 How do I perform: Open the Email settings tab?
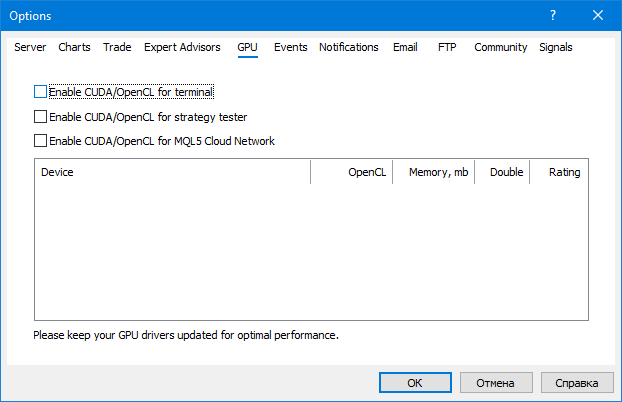(x=405, y=47)
